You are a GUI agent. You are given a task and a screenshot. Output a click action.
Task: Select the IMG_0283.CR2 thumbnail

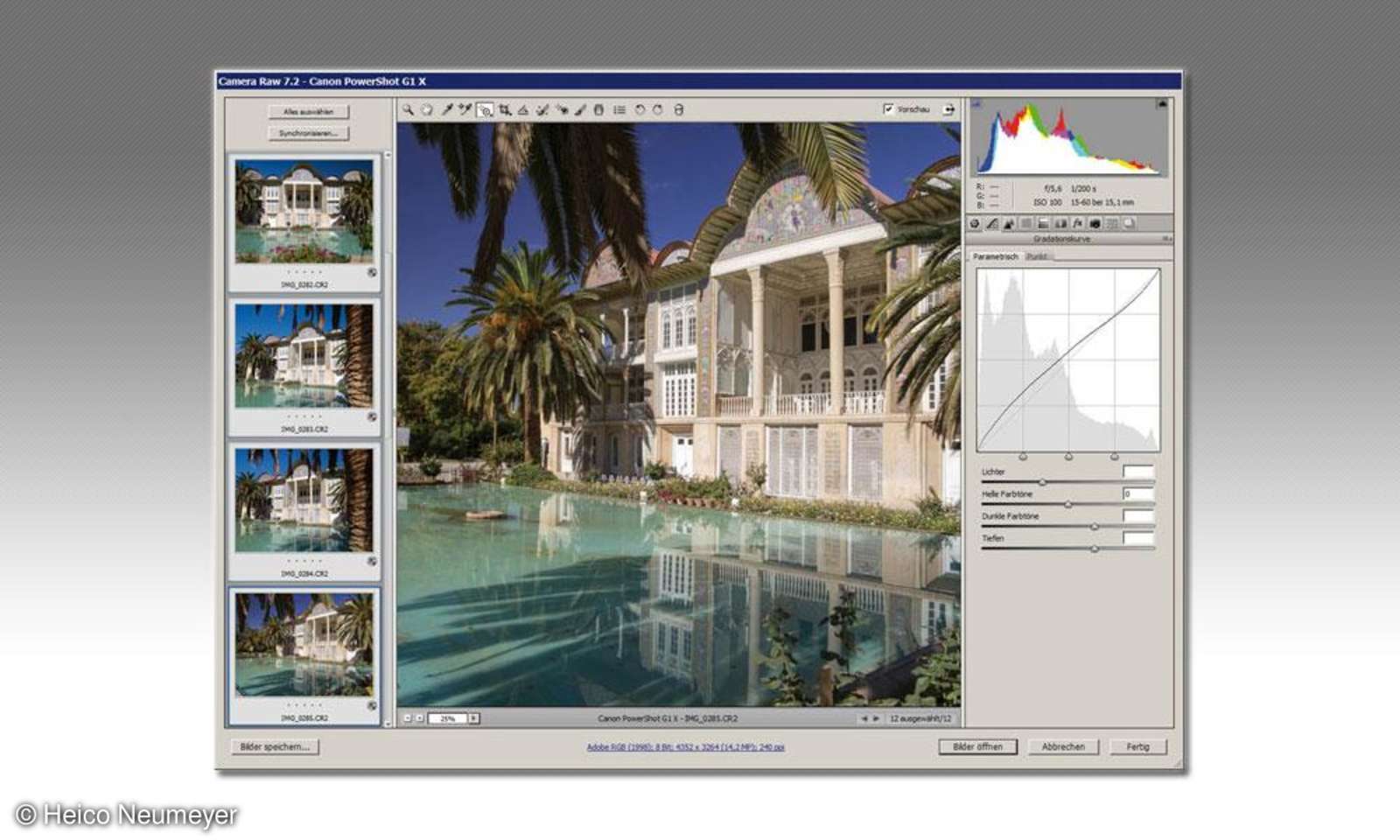304,357
